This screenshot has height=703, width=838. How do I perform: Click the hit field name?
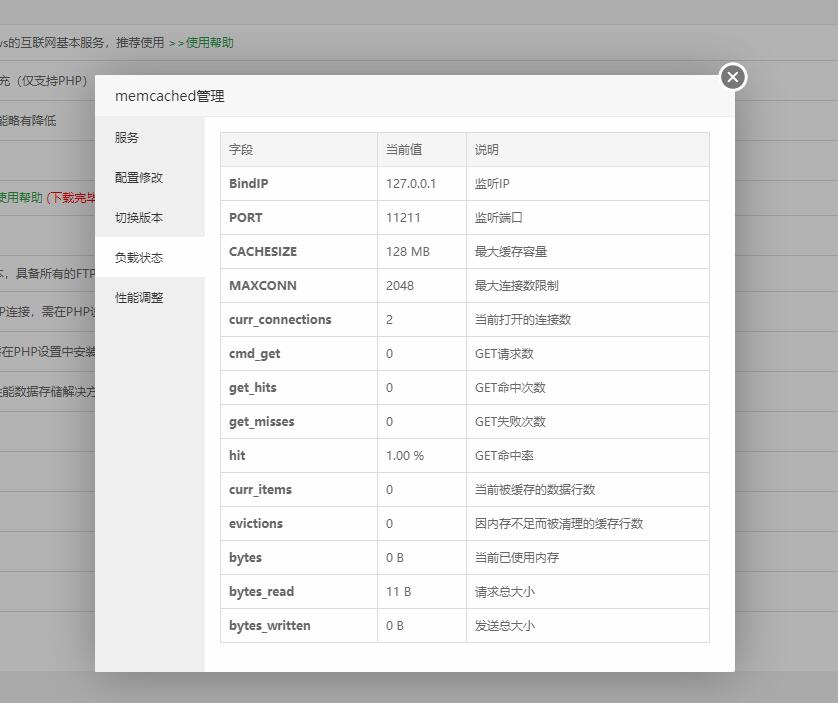[237, 455]
